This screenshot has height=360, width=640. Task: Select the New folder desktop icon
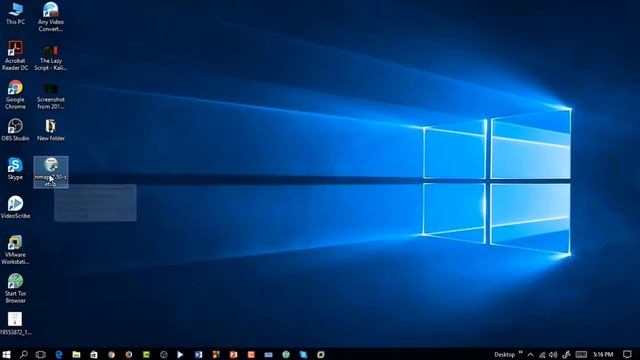click(x=51, y=130)
